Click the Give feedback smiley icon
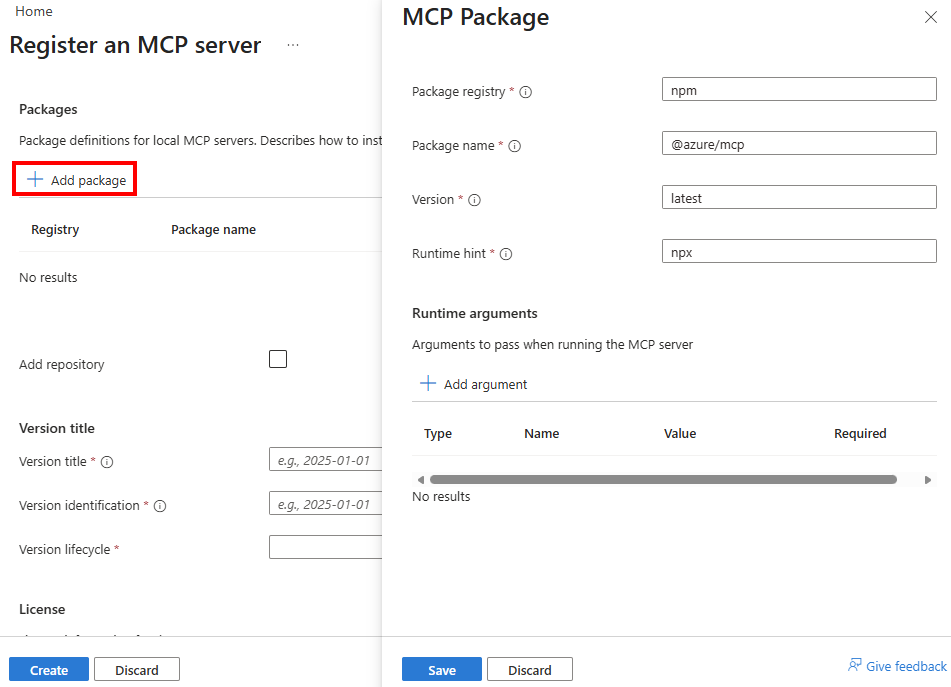The image size is (951, 687). (855, 665)
